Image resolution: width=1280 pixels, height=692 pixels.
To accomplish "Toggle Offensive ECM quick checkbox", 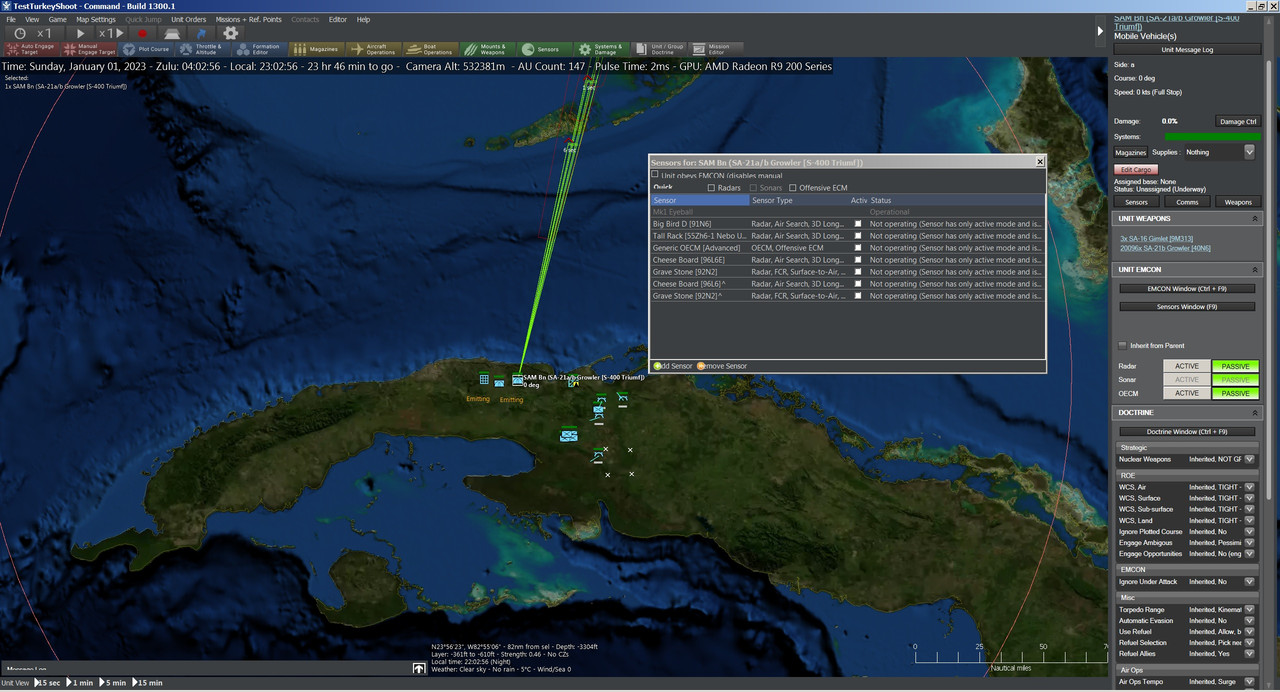I will pos(793,187).
